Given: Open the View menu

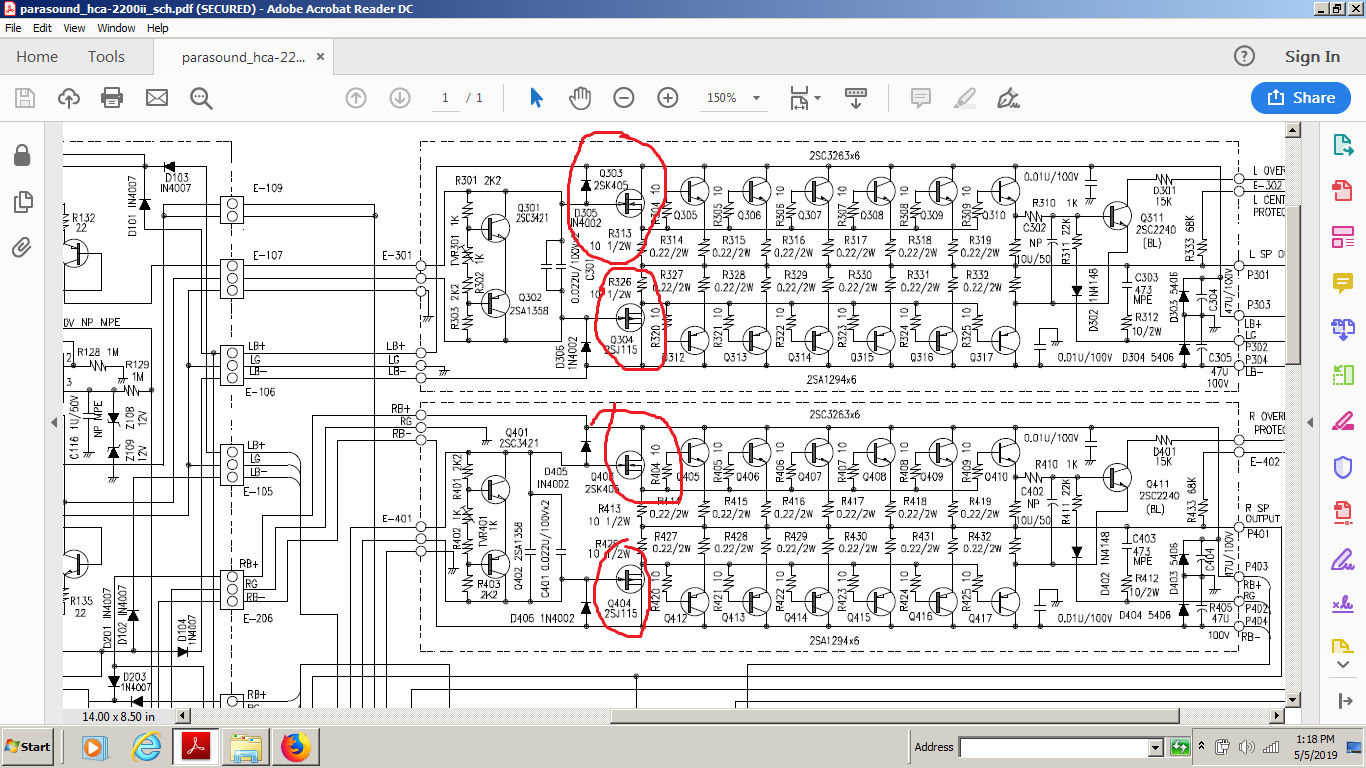Looking at the screenshot, I should [74, 28].
